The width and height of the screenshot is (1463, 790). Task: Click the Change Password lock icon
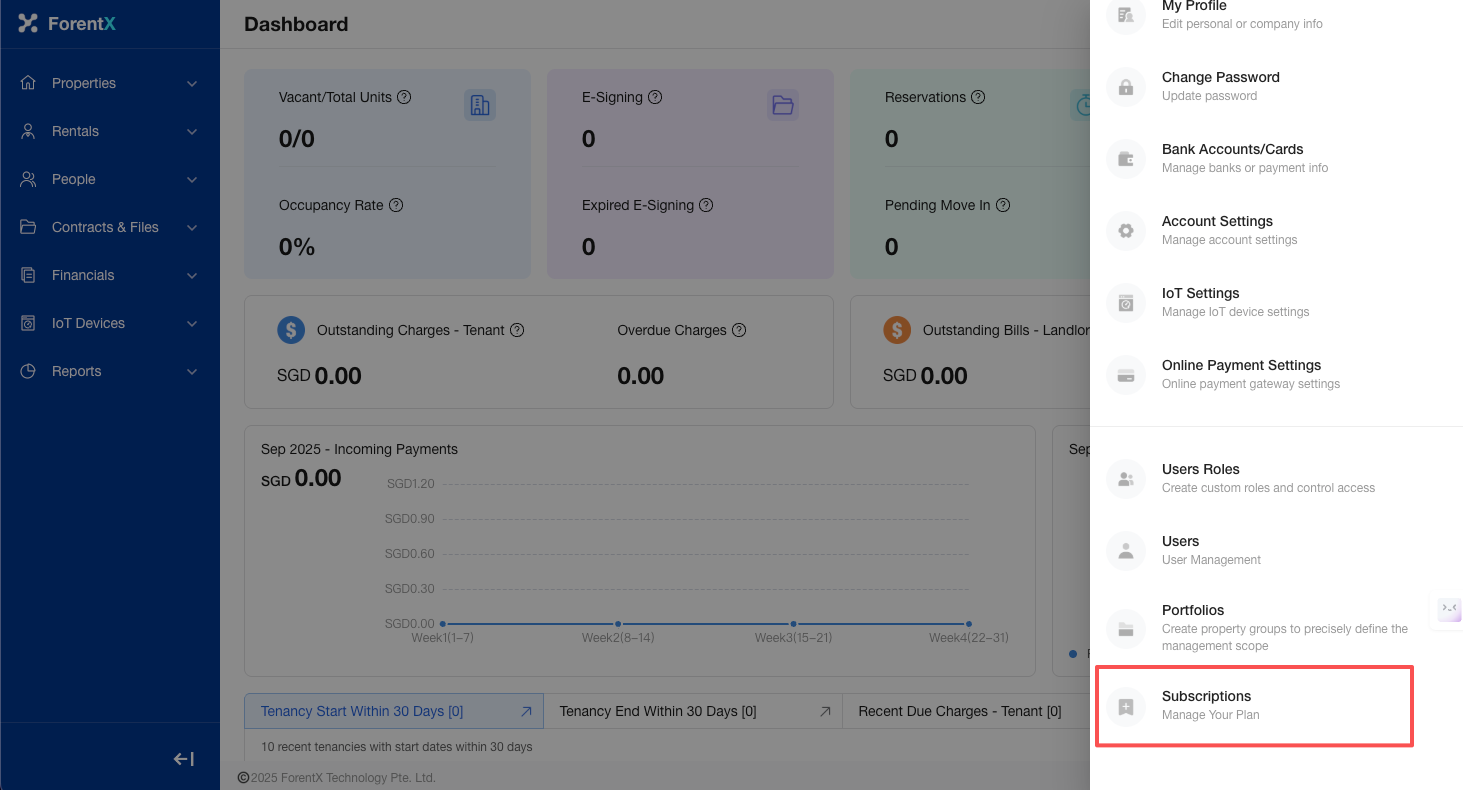(x=1126, y=87)
